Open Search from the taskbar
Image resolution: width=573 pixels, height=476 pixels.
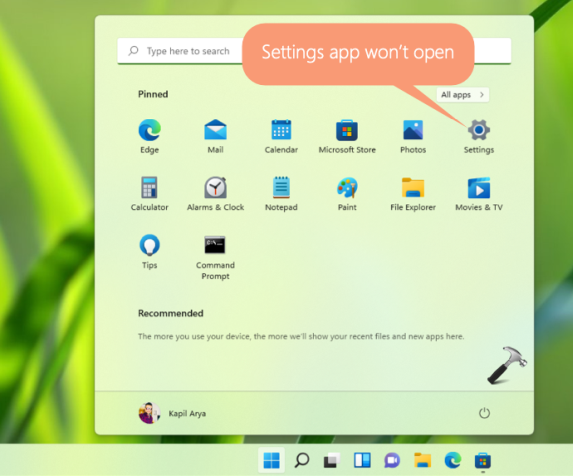302,460
